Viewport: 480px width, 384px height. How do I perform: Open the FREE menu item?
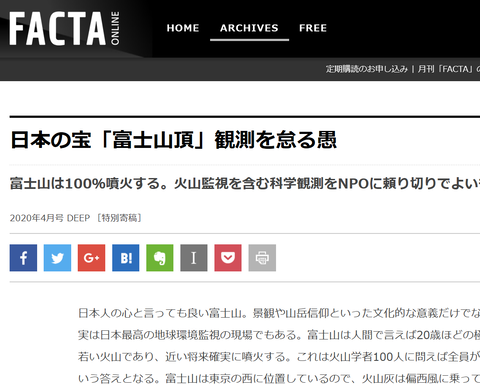pyautogui.click(x=313, y=28)
